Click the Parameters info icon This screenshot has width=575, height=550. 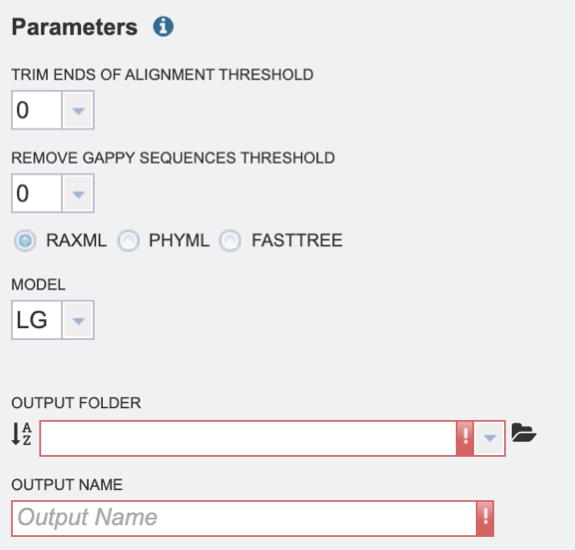(163, 26)
